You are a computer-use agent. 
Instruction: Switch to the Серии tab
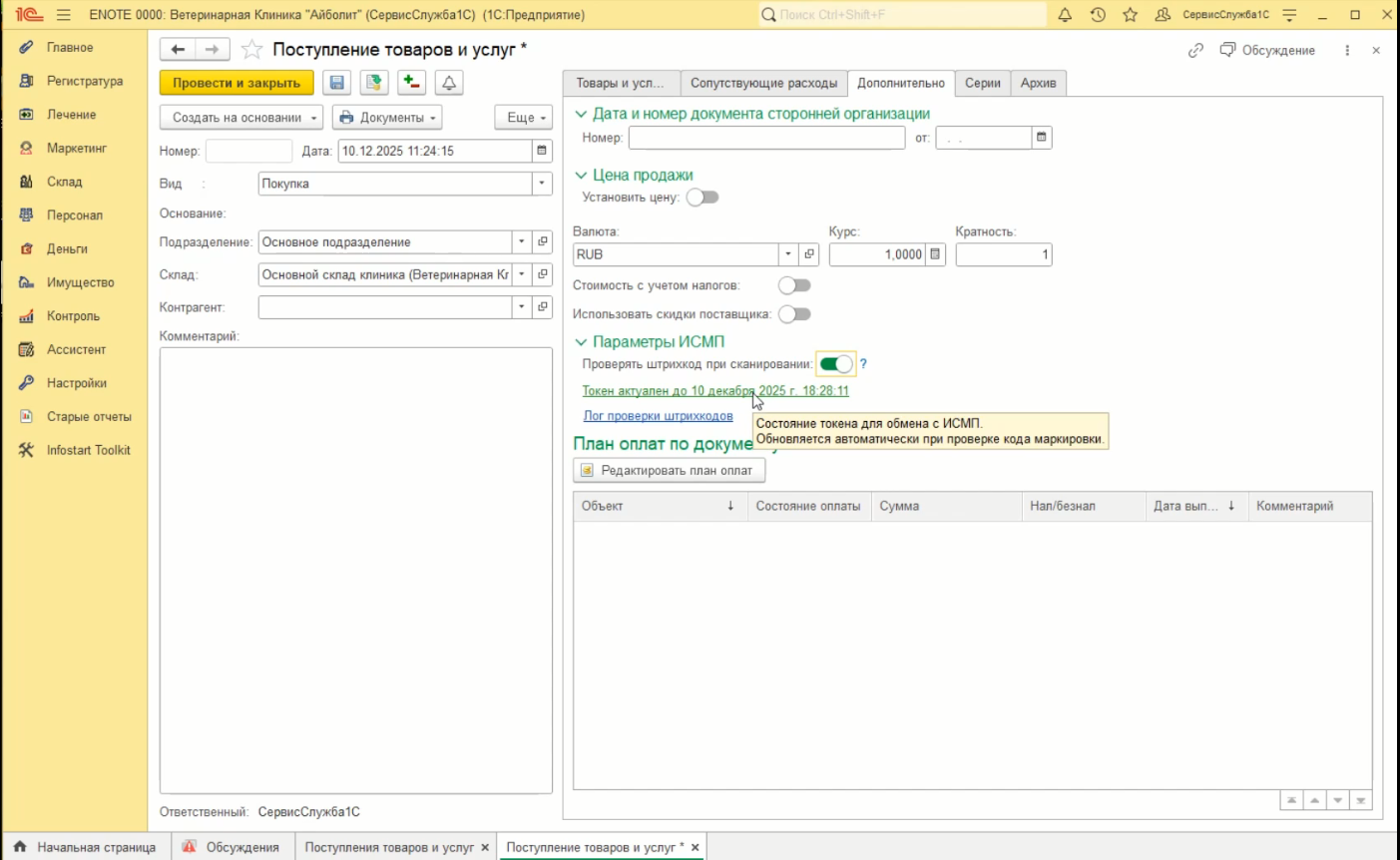pyautogui.click(x=982, y=83)
